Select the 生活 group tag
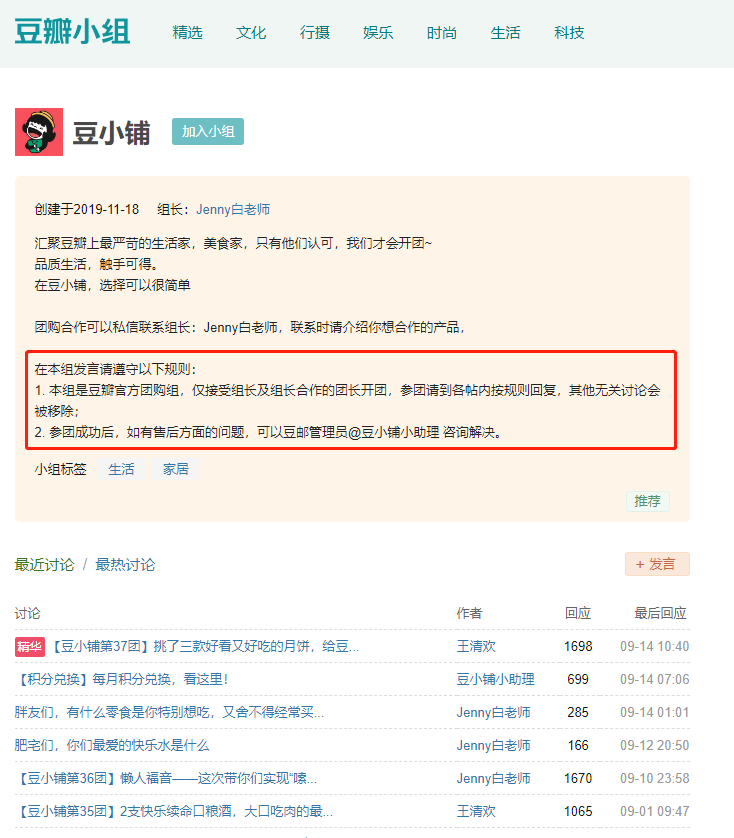This screenshot has width=734, height=838. 121,469
